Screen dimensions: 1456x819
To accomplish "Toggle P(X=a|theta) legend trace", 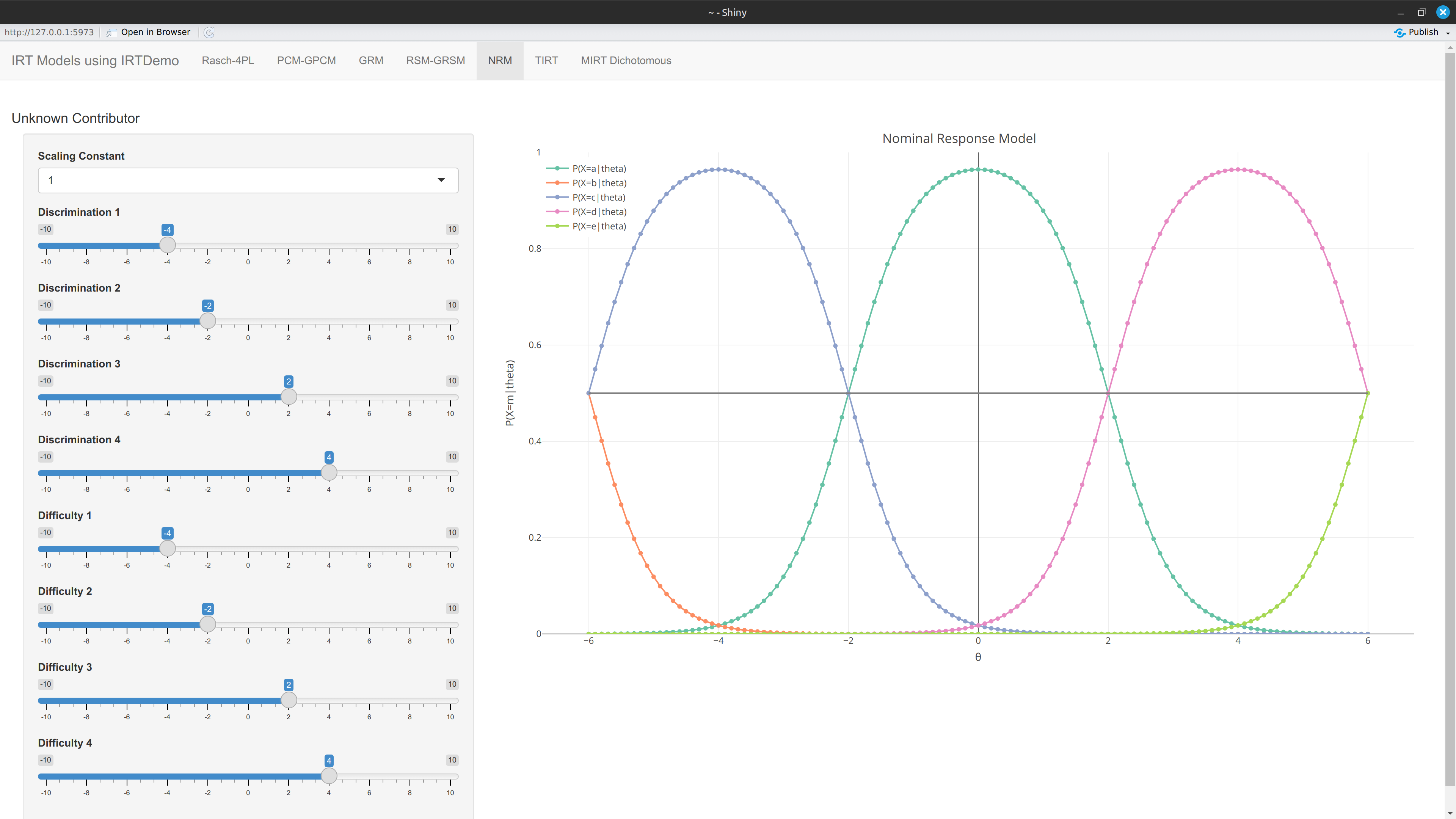I will point(586,168).
